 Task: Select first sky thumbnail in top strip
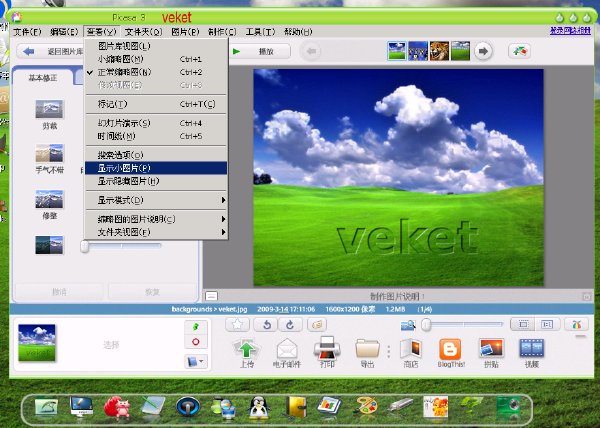click(x=397, y=51)
